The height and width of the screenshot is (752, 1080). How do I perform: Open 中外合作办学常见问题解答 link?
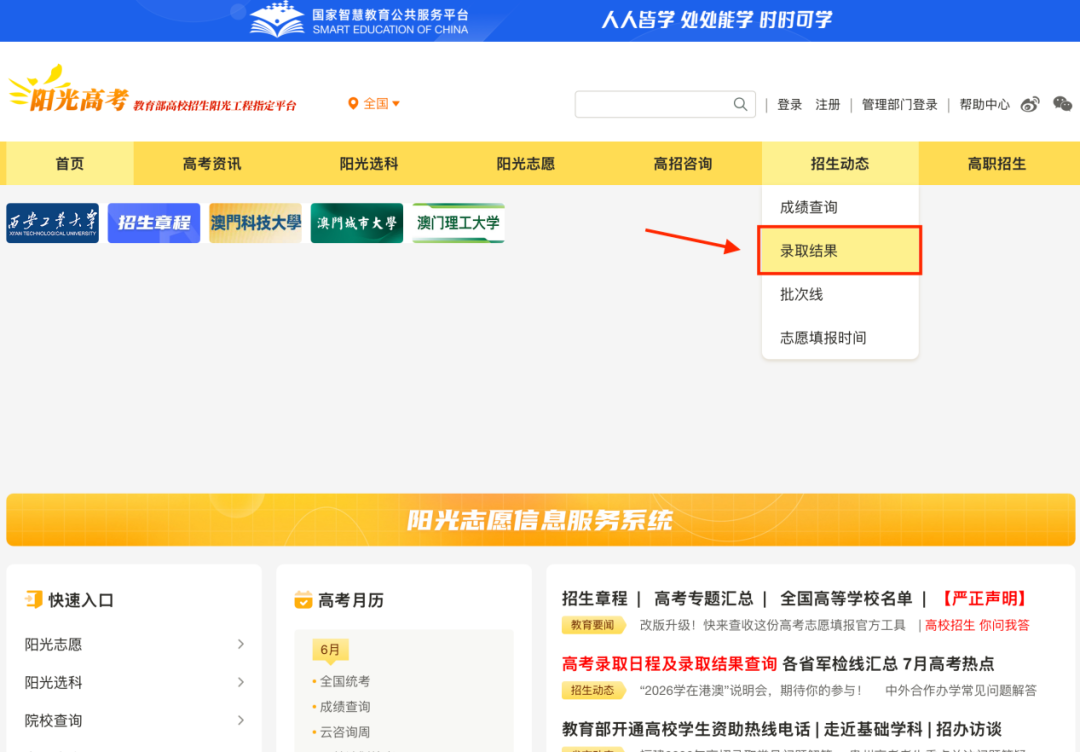pos(961,690)
